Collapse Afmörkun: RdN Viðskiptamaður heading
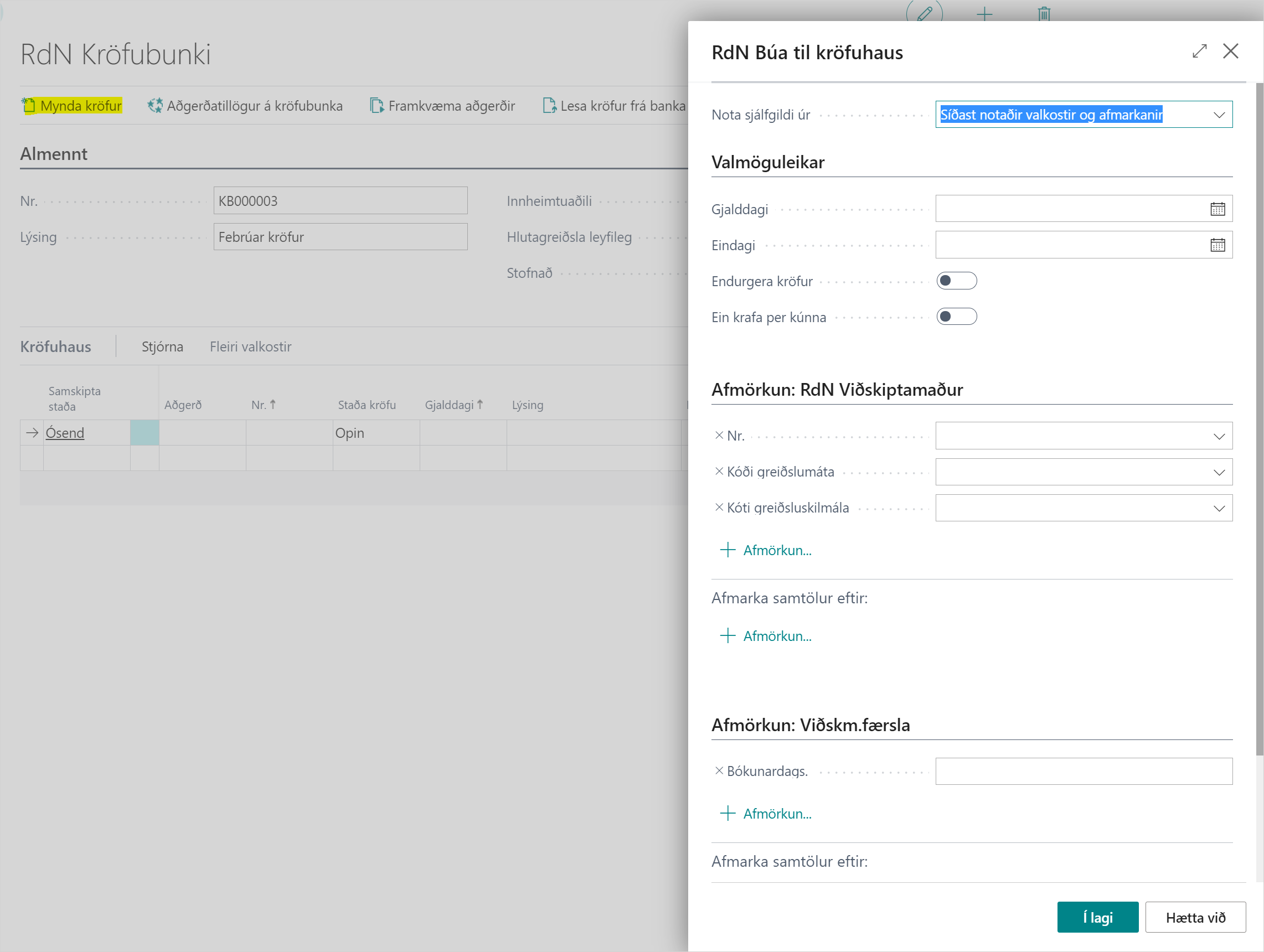Viewport: 1264px width, 952px height. [837, 390]
